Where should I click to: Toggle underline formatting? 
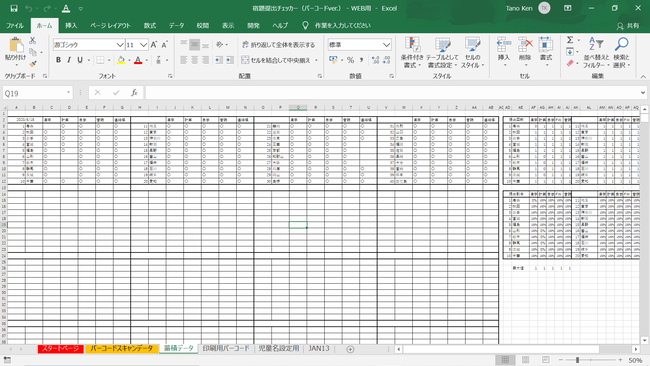coord(80,60)
